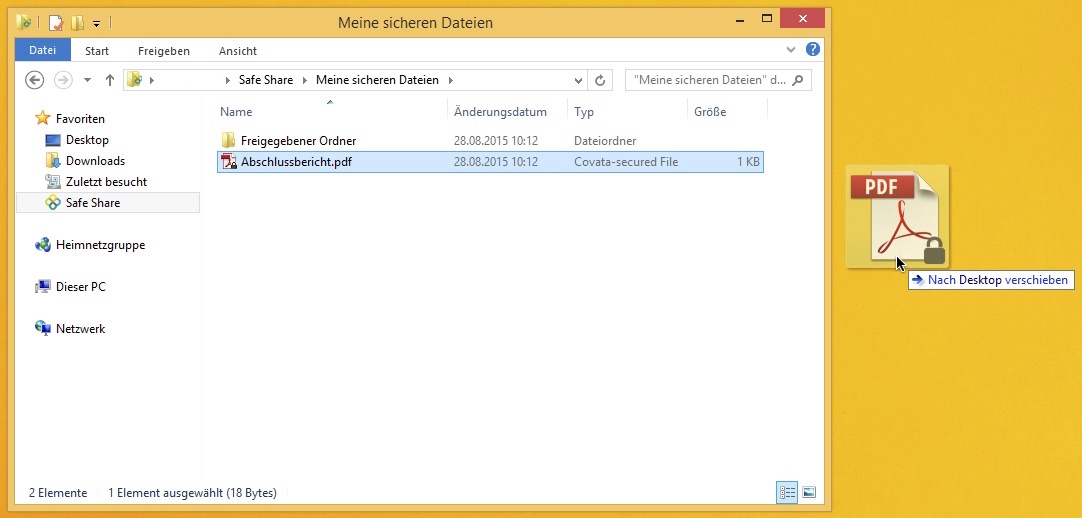Go up one folder level arrow
Image resolution: width=1082 pixels, height=518 pixels.
click(x=109, y=80)
